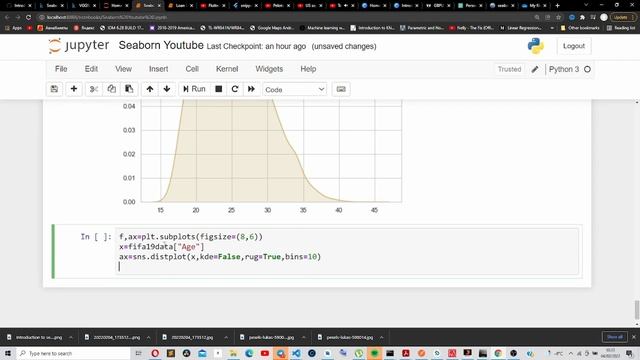Copy the selected cell in the Jupyter toolbar
This screenshot has height=360, width=640.
pyautogui.click(x=111, y=89)
